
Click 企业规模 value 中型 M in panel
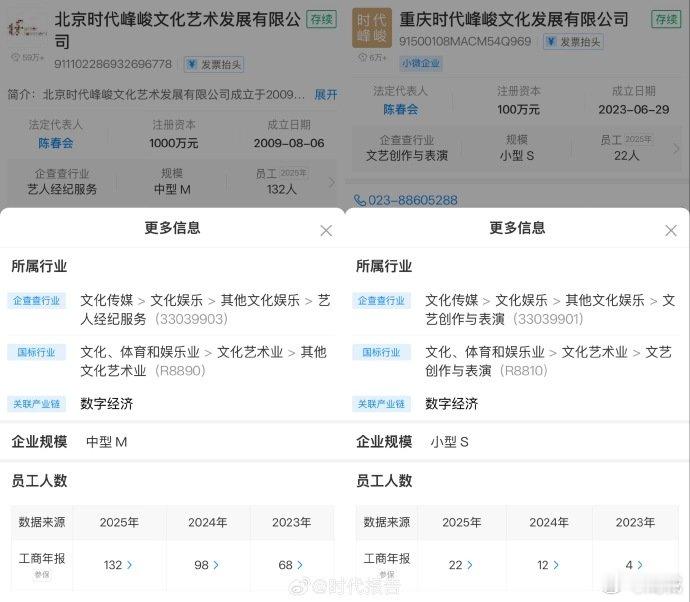click(x=107, y=442)
